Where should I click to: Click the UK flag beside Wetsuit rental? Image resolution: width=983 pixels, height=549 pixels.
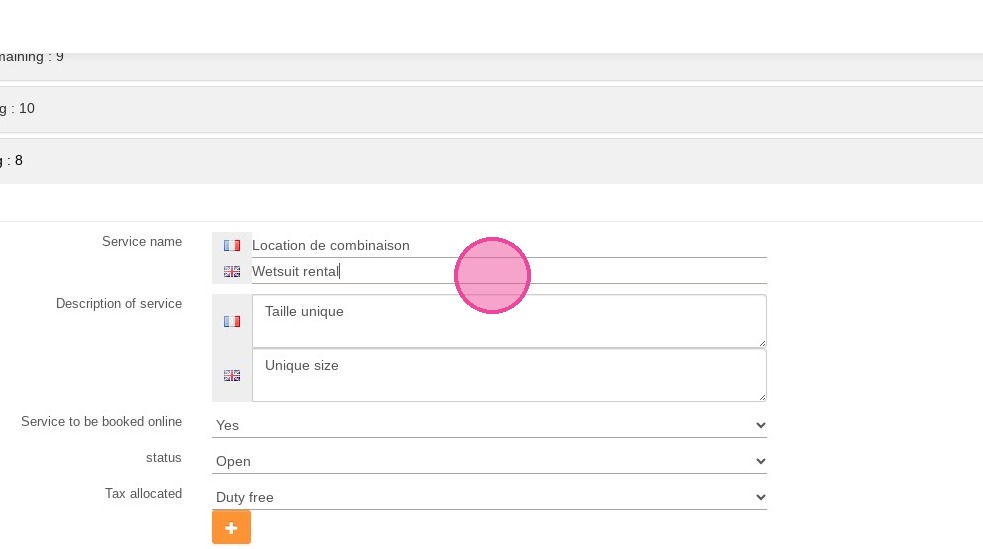point(232,271)
